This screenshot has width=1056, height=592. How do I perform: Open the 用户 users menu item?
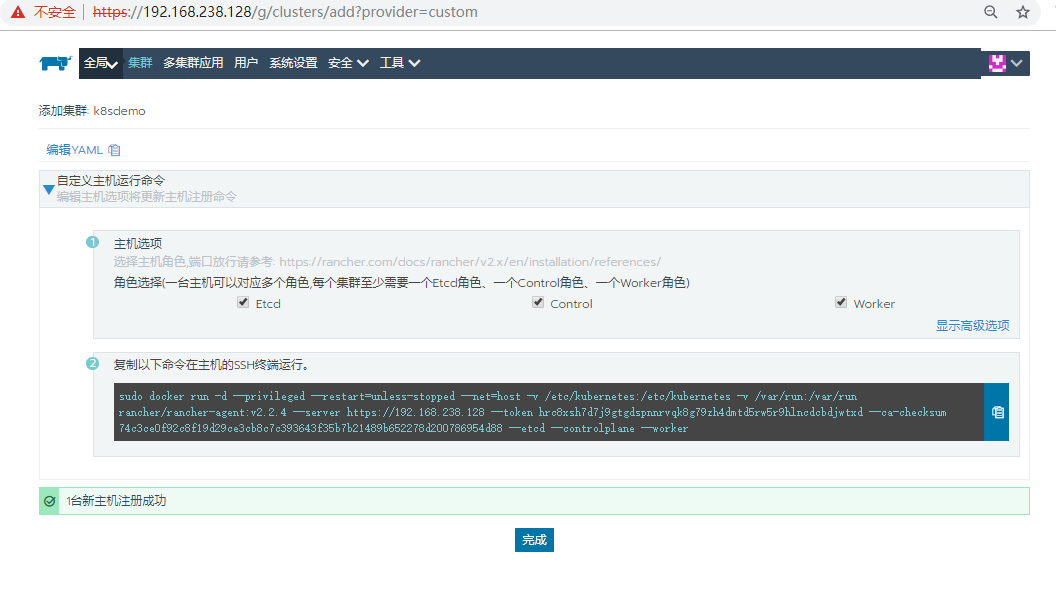click(246, 63)
